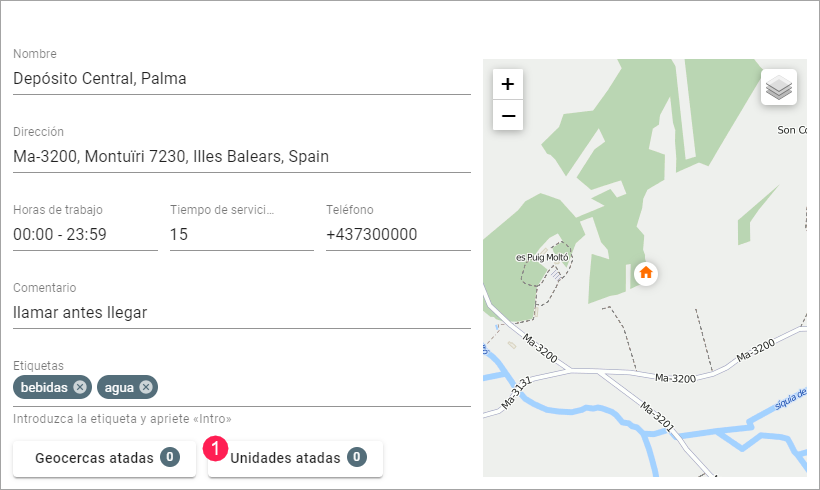Viewport: 820px width, 490px height.
Task: Remove the 'agua' tag
Action: (146, 387)
